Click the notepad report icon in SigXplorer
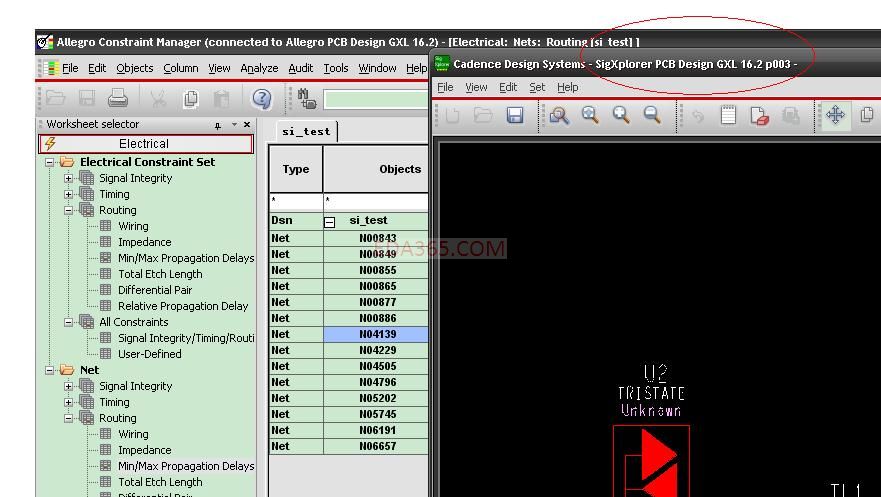 (x=729, y=115)
